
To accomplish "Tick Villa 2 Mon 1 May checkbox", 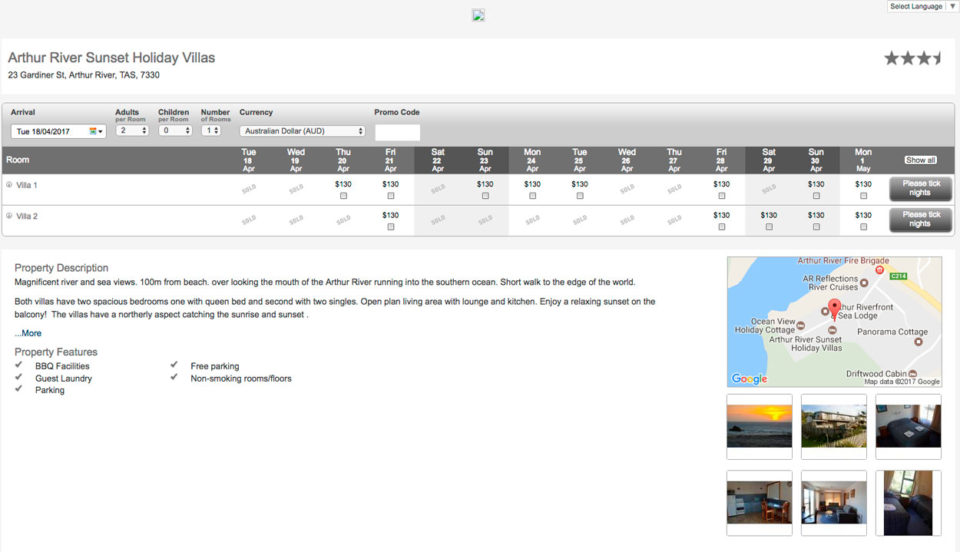I will click(x=863, y=226).
